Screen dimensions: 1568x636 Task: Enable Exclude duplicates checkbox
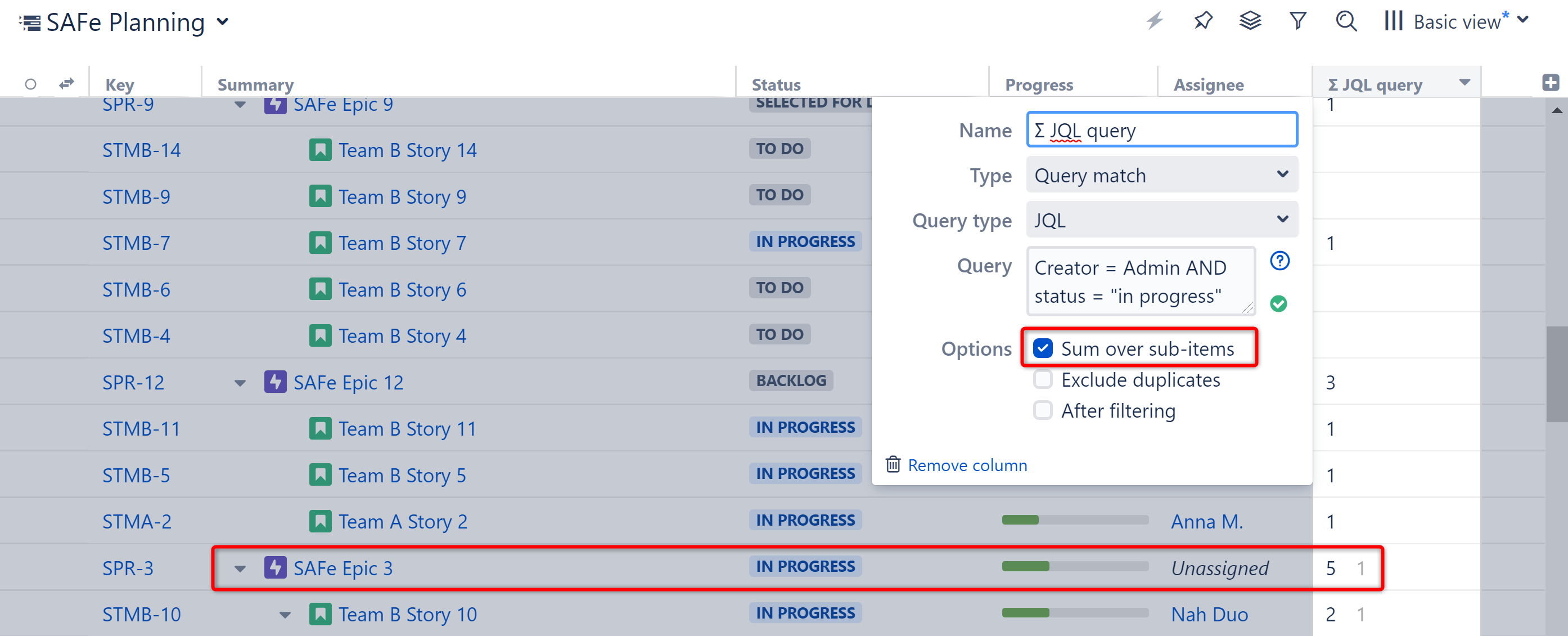point(1043,379)
